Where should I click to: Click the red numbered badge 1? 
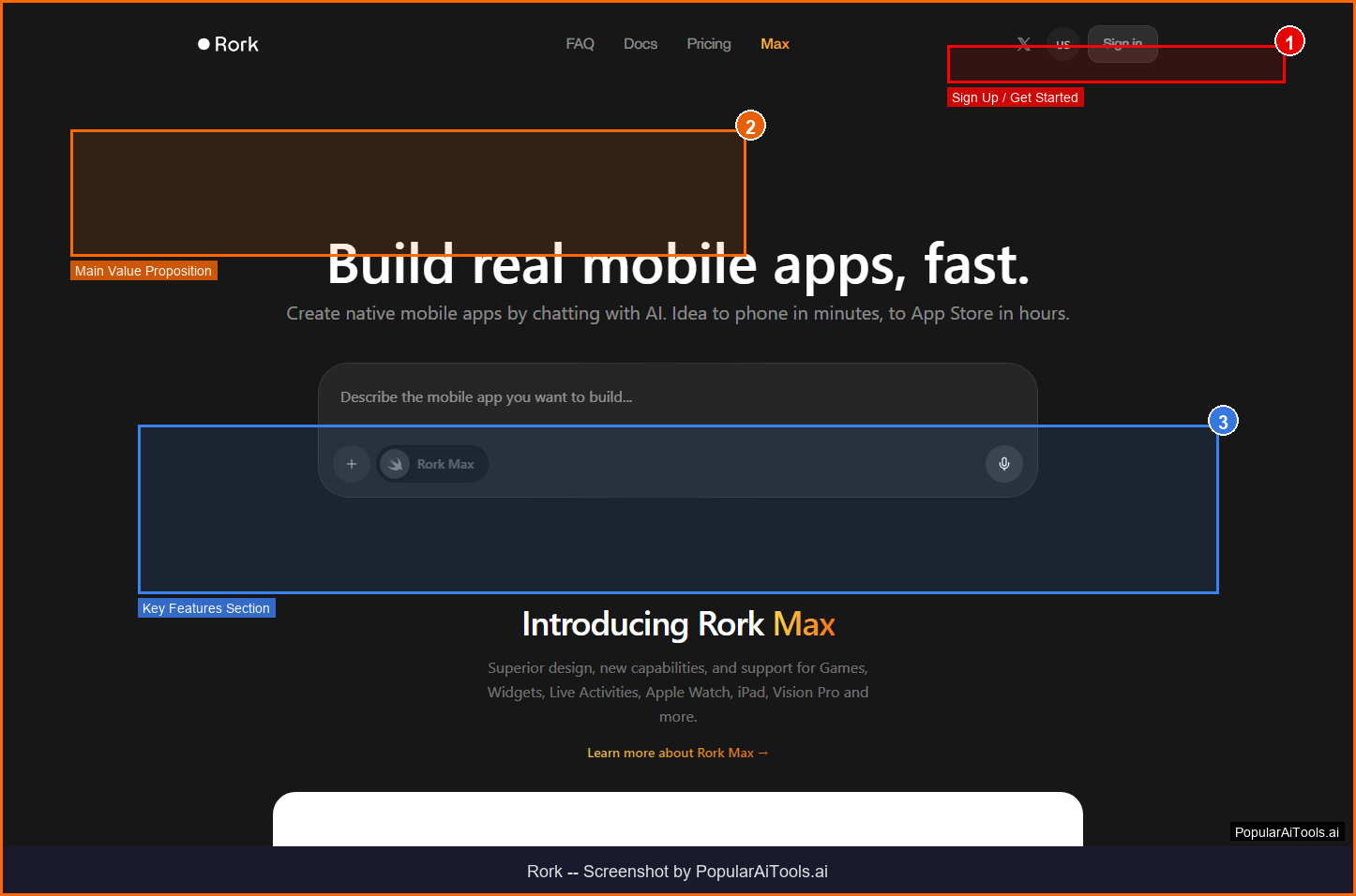coord(1289,42)
